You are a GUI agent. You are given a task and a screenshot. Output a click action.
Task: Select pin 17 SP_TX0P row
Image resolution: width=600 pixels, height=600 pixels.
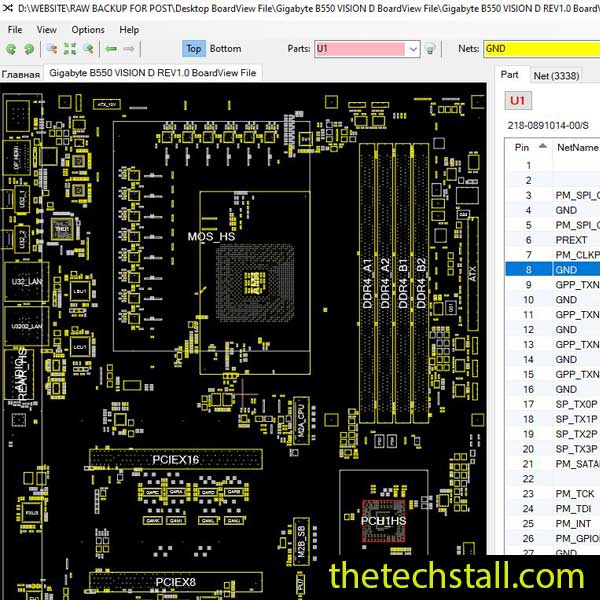553,404
